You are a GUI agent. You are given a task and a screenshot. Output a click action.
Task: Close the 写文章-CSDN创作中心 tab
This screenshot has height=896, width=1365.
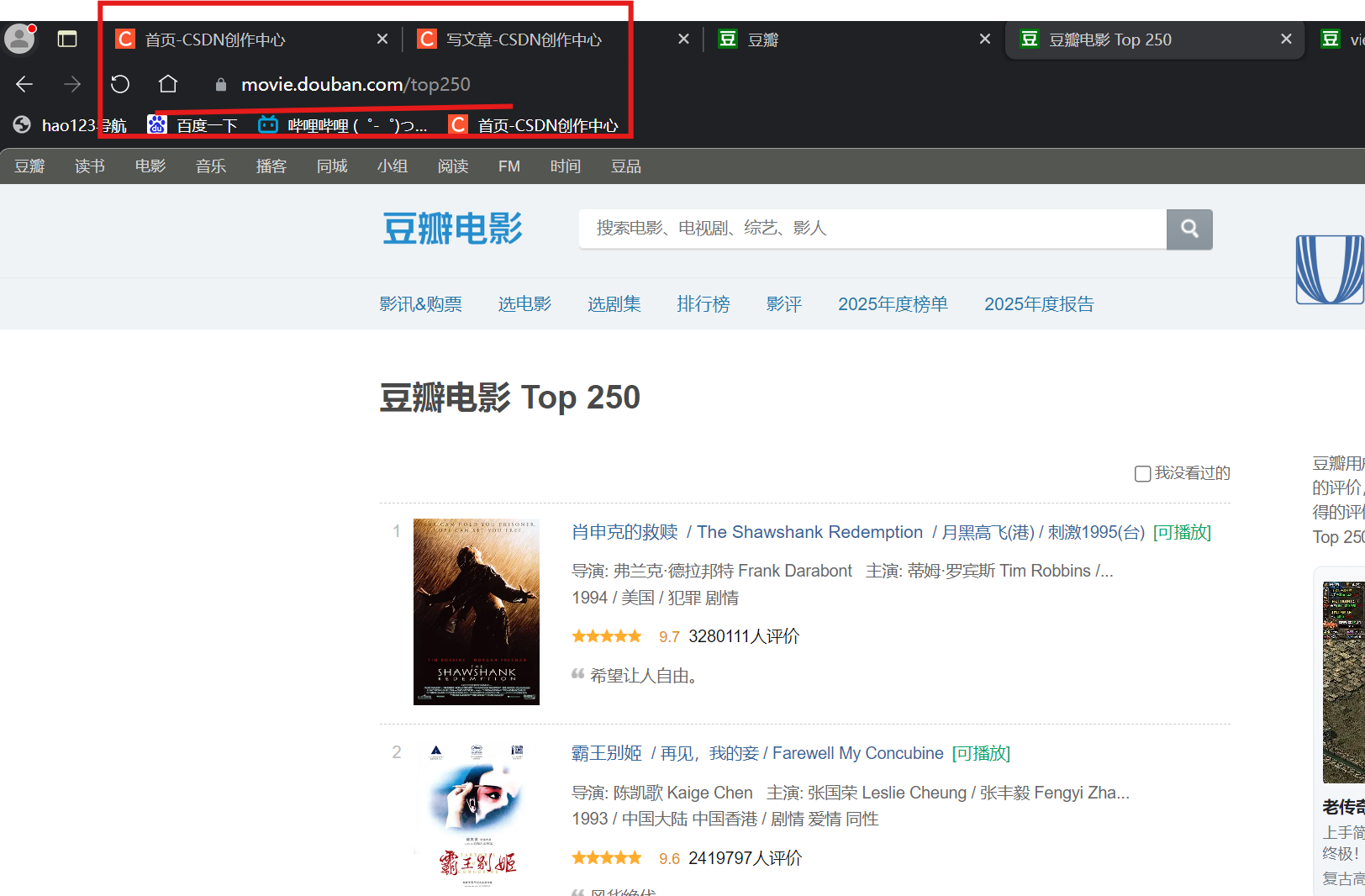point(684,40)
